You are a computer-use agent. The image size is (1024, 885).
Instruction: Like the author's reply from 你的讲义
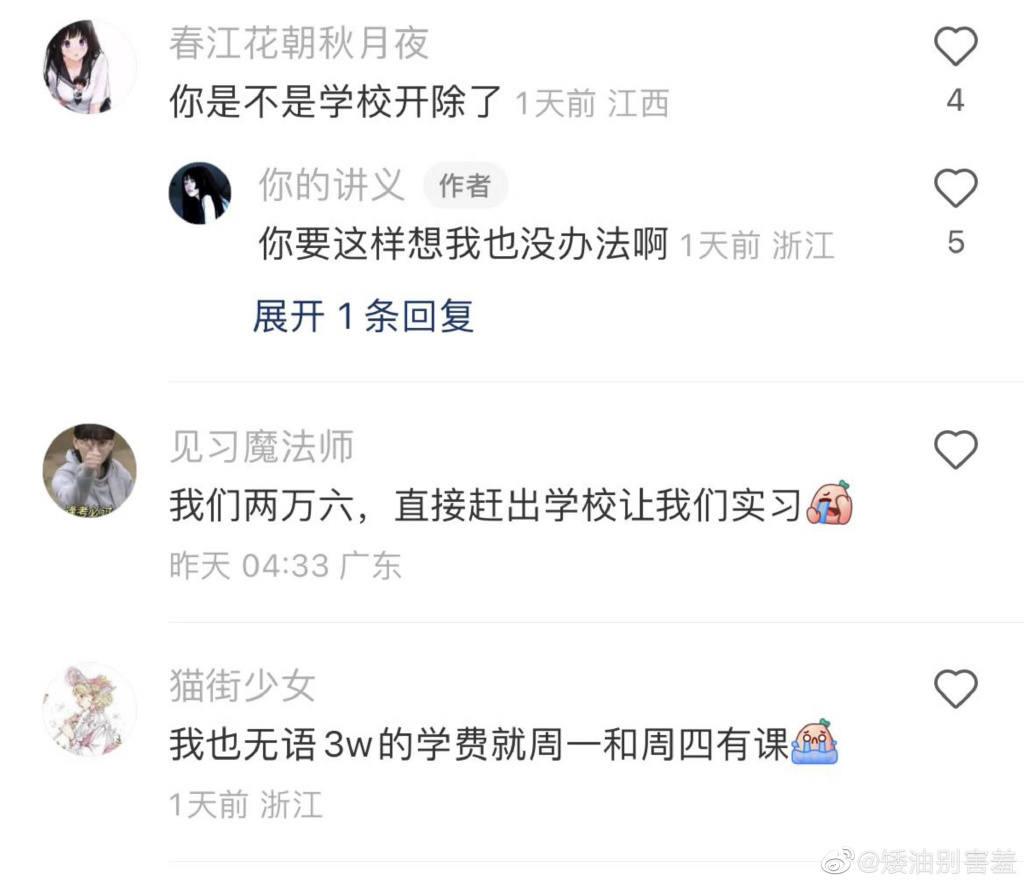(955, 188)
